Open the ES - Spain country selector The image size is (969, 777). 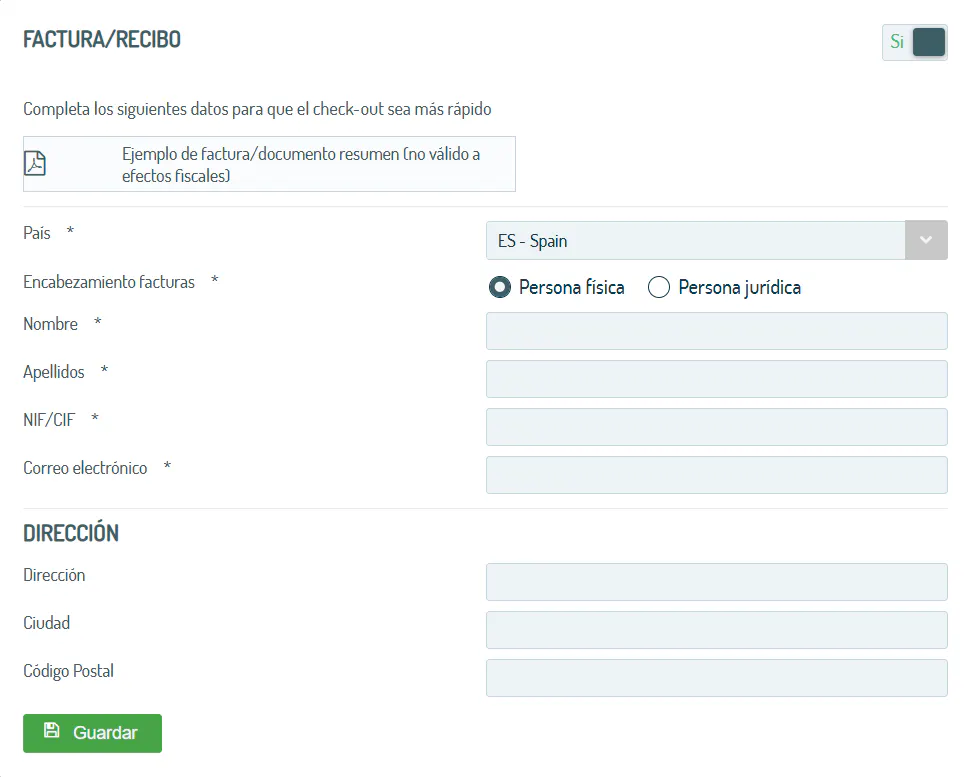click(717, 240)
